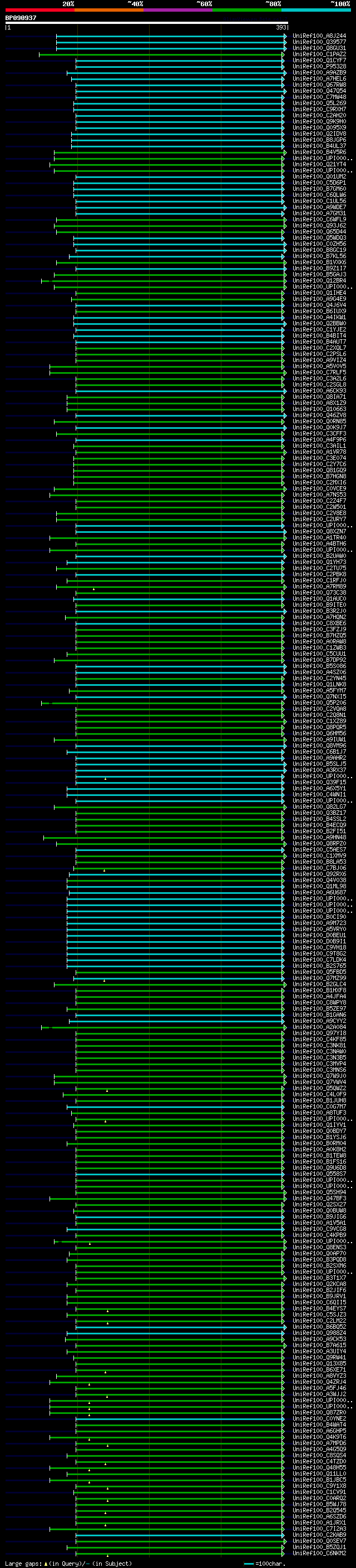Screen dimensions: 356x1568
Task: Click the UniRef100_B7HGN8 label
Action: (x=319, y=476)
